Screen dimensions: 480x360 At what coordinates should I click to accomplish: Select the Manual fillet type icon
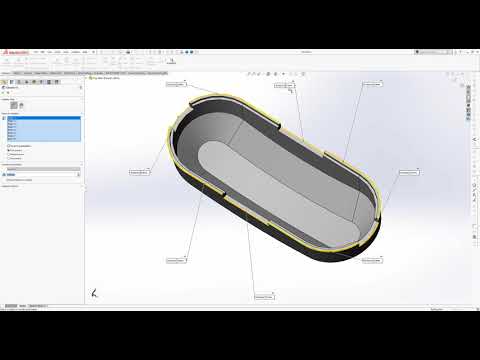pos(14,105)
